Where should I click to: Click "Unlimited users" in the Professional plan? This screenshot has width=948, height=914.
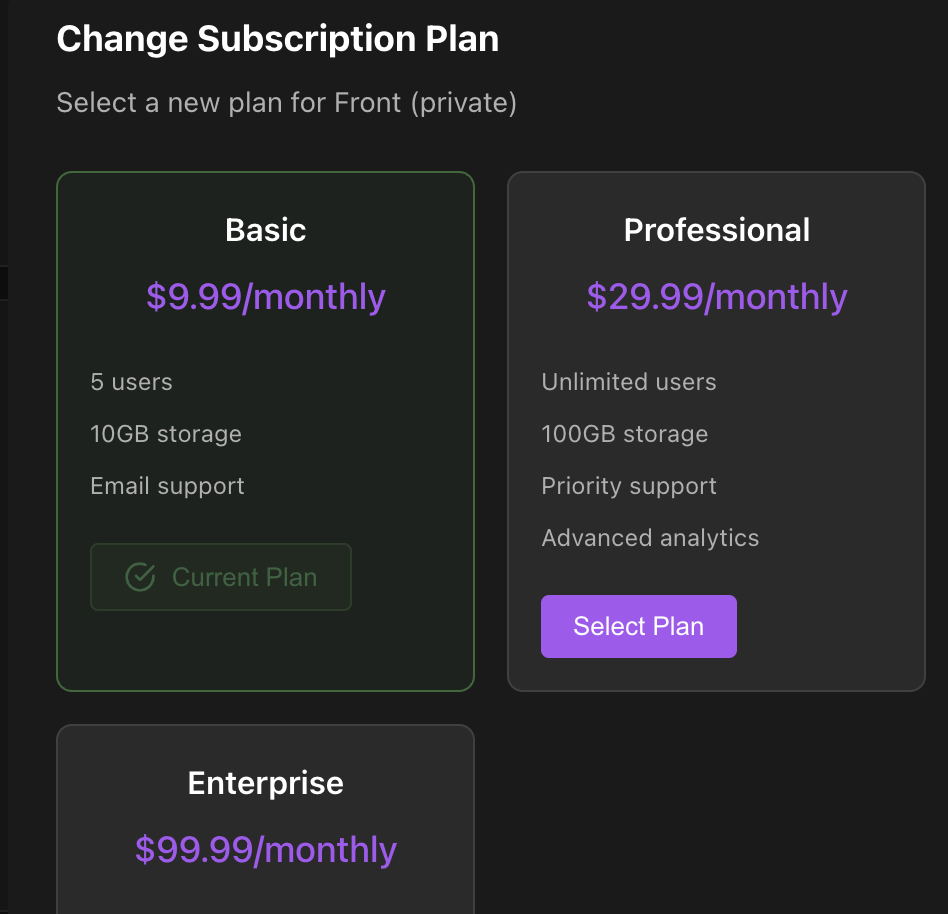(x=629, y=382)
